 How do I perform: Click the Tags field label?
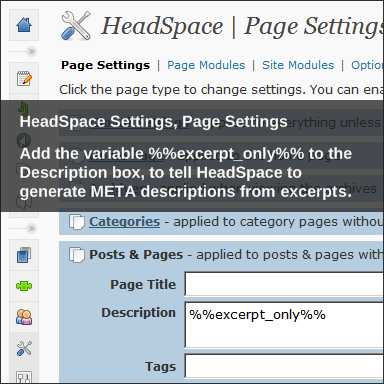point(160,367)
